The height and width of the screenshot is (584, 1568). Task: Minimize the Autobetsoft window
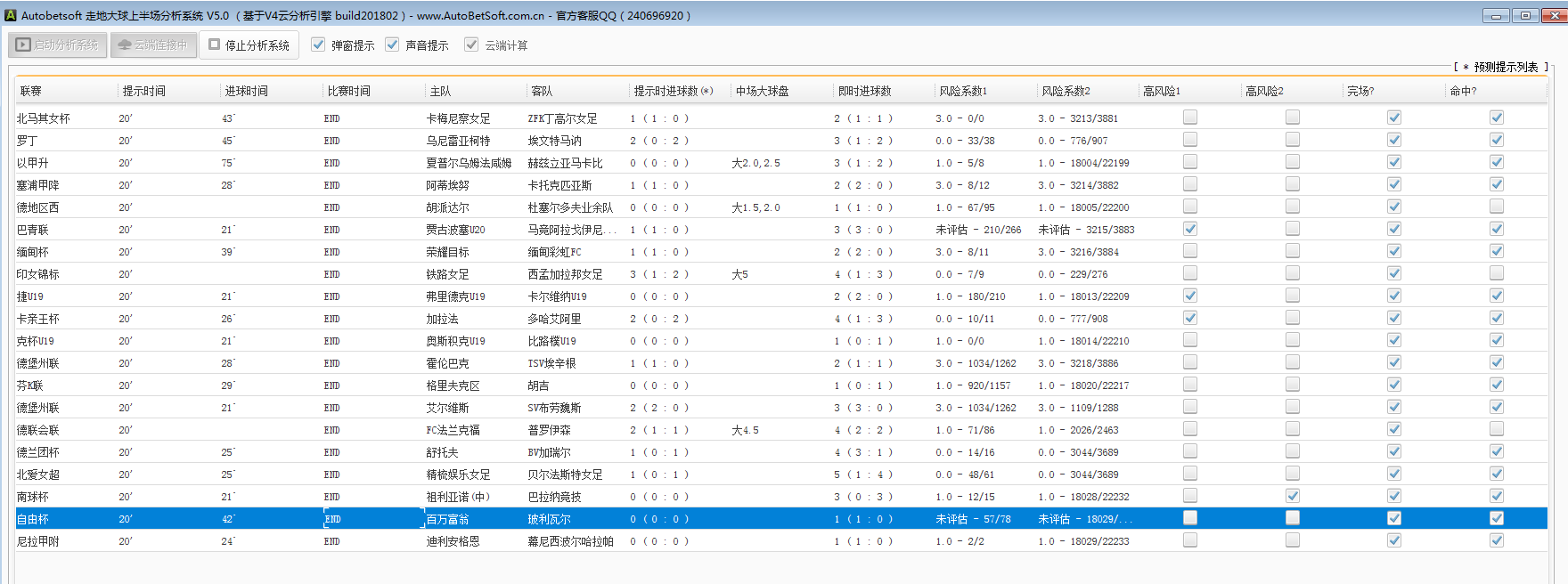coord(1496,15)
